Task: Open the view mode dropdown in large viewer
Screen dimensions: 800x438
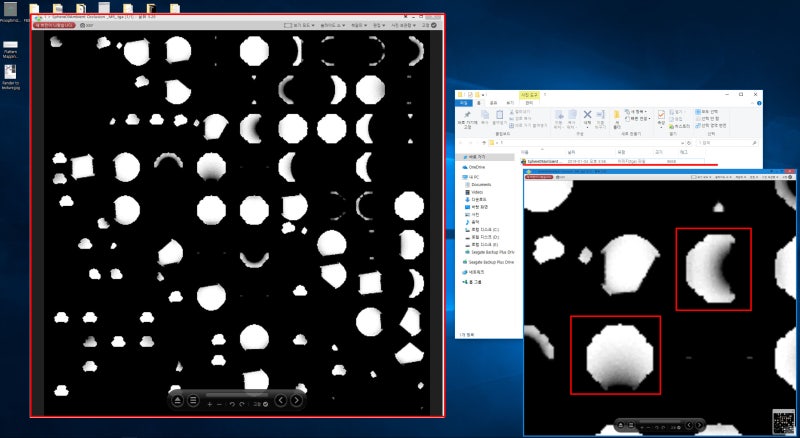Action: 300,25
